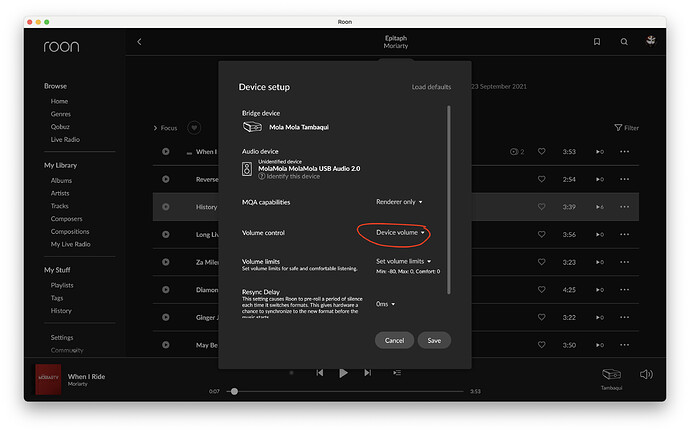Open Albums in My Library
The height and width of the screenshot is (432, 690).
pos(61,180)
